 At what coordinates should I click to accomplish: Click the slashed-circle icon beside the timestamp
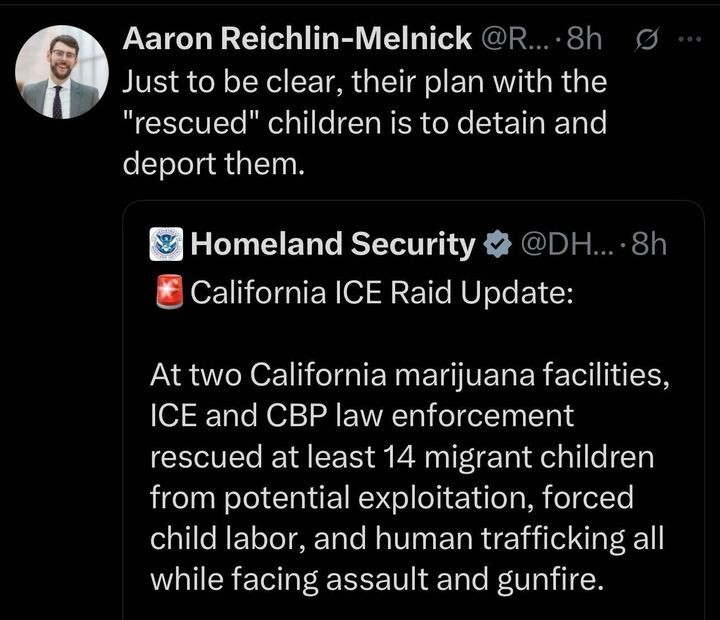[x=646, y=40]
